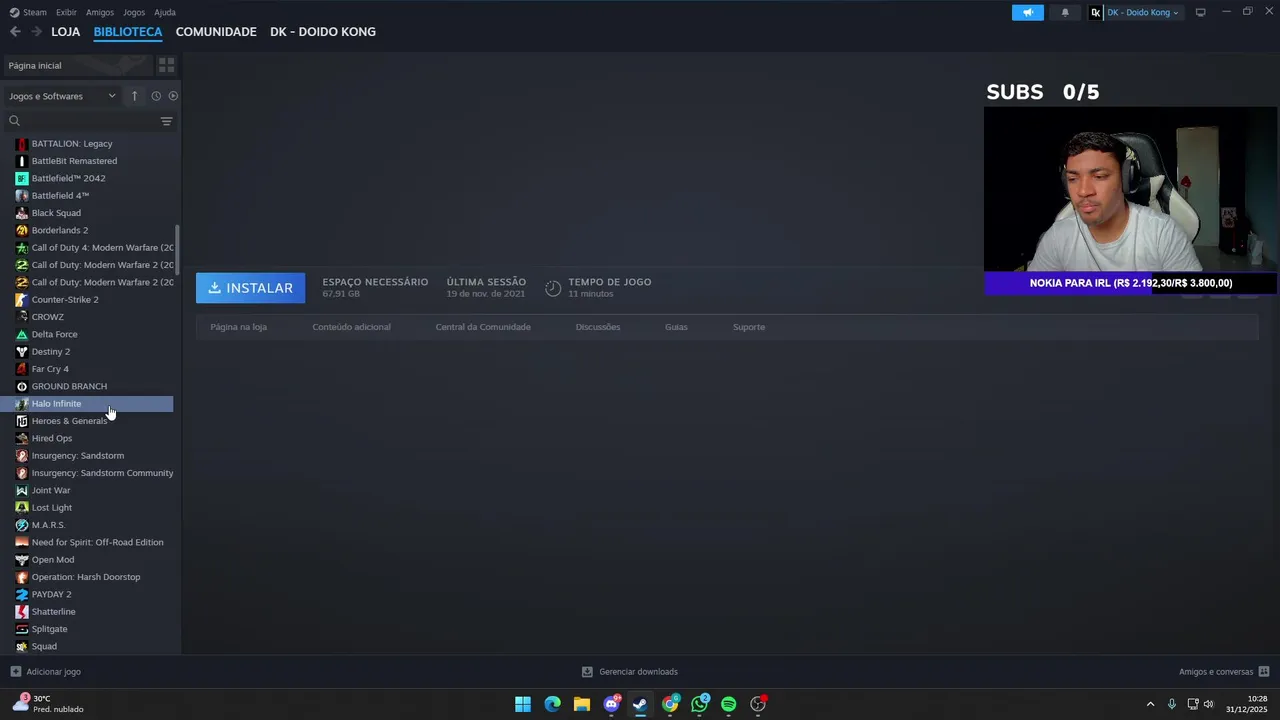Go forward with the navigation arrow

[x=36, y=32]
